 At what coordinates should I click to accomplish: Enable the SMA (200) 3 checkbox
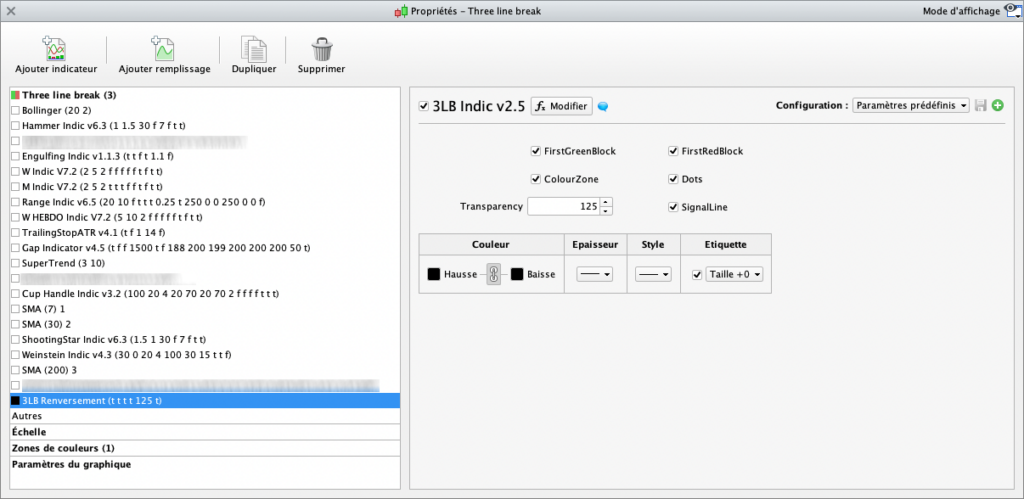click(x=16, y=370)
